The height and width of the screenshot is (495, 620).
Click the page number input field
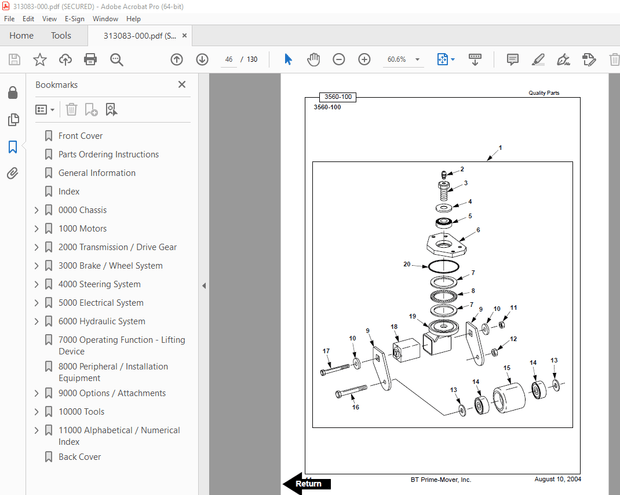229,60
